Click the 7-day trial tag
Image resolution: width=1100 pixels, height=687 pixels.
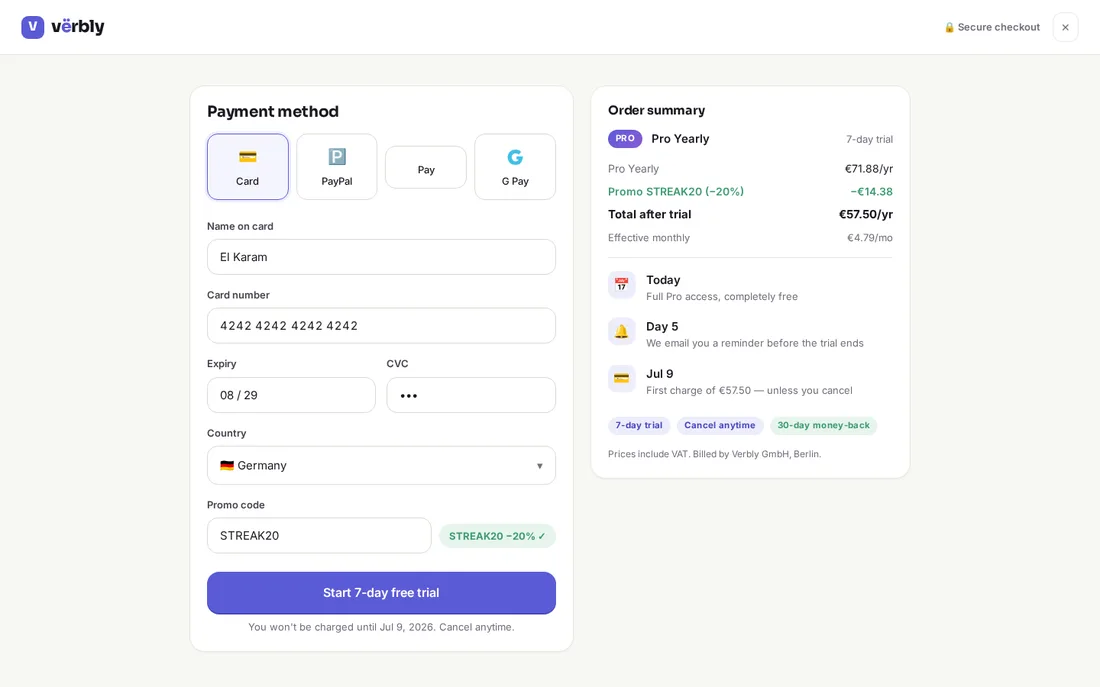point(639,425)
